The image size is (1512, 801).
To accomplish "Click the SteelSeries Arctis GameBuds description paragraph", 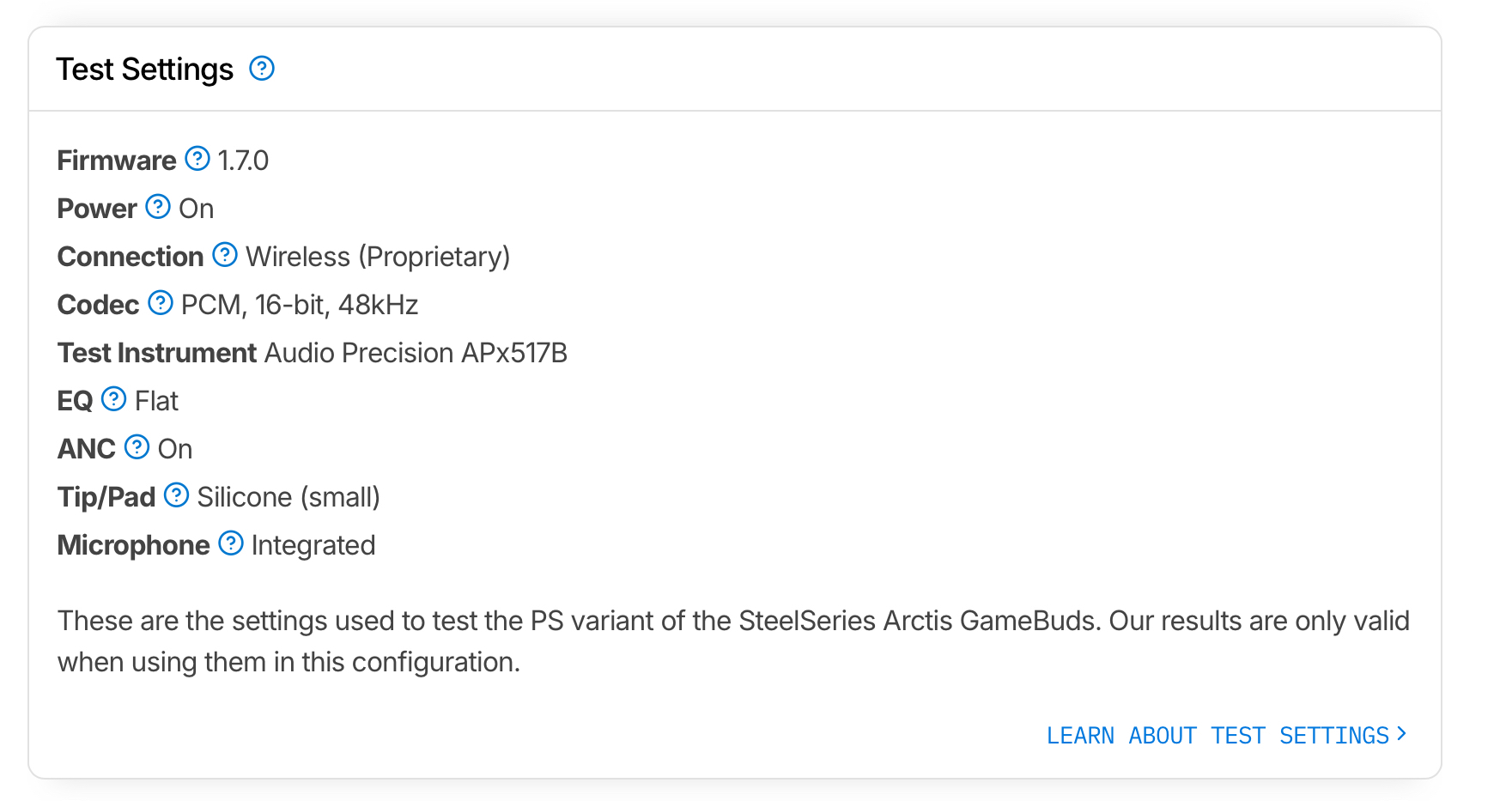I will tap(733, 641).
